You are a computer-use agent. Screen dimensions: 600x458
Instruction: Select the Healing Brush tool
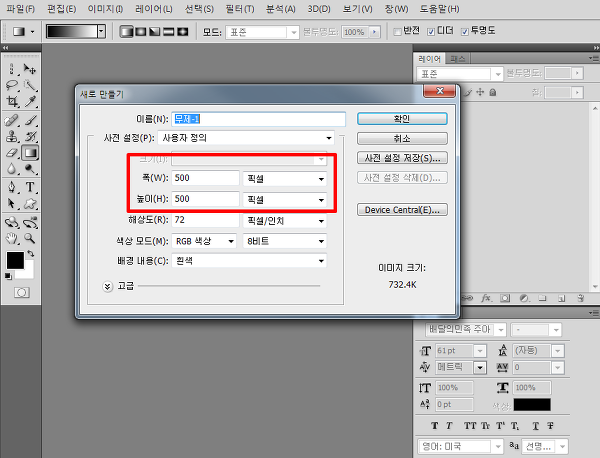(x=12, y=121)
